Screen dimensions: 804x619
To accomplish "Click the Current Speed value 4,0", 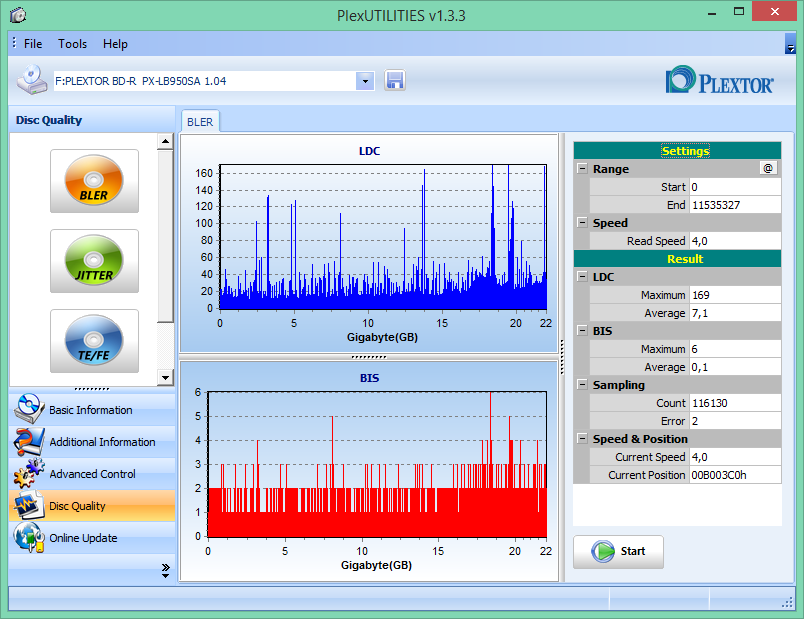I will point(735,456).
